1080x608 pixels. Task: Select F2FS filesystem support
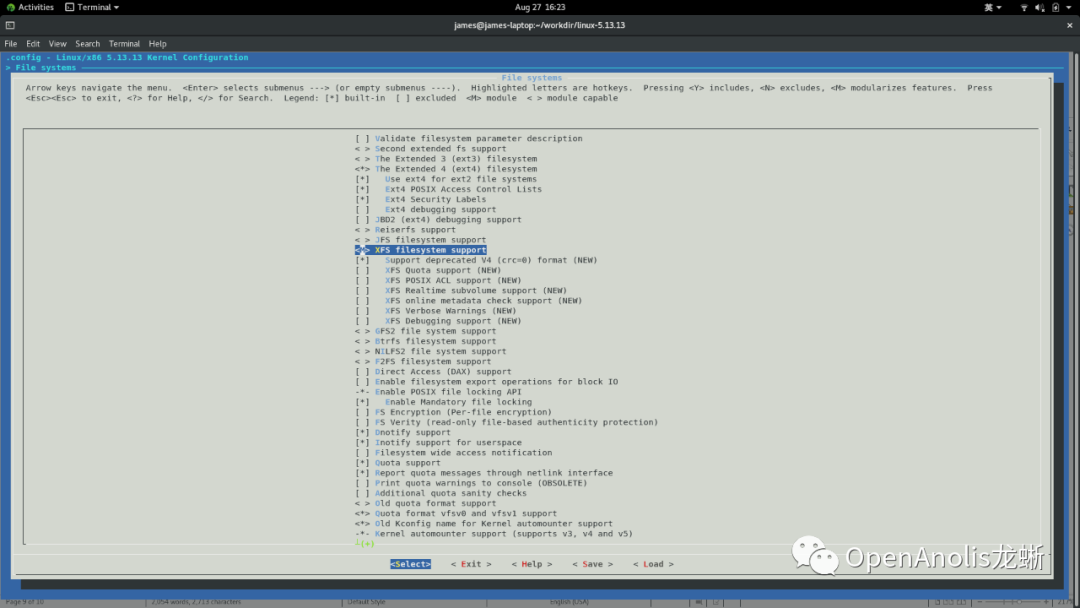[x=423, y=361]
